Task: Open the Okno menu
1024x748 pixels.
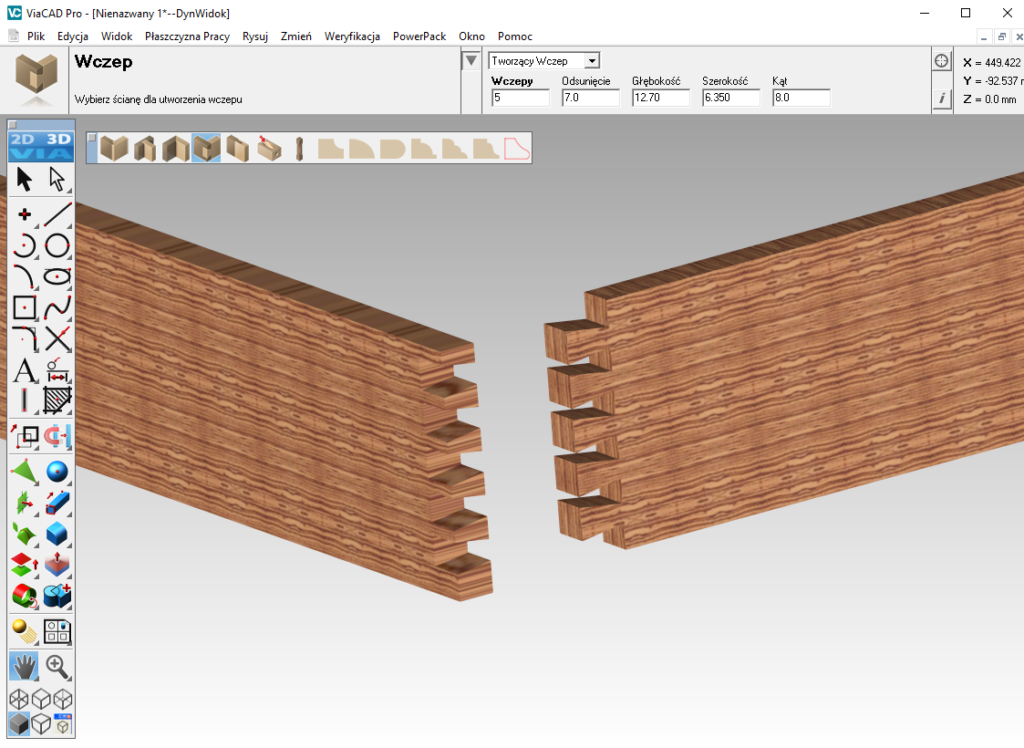Action: point(472,36)
